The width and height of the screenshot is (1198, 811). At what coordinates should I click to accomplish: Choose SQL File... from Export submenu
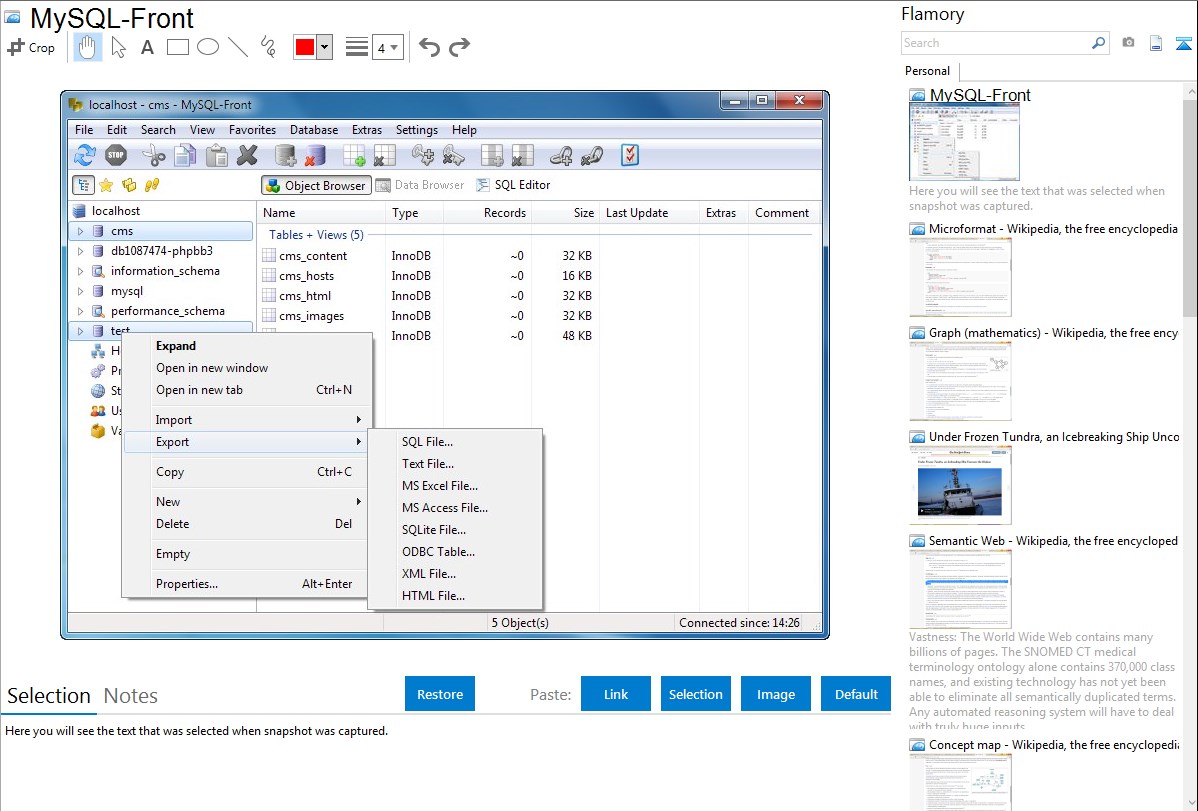click(455, 442)
